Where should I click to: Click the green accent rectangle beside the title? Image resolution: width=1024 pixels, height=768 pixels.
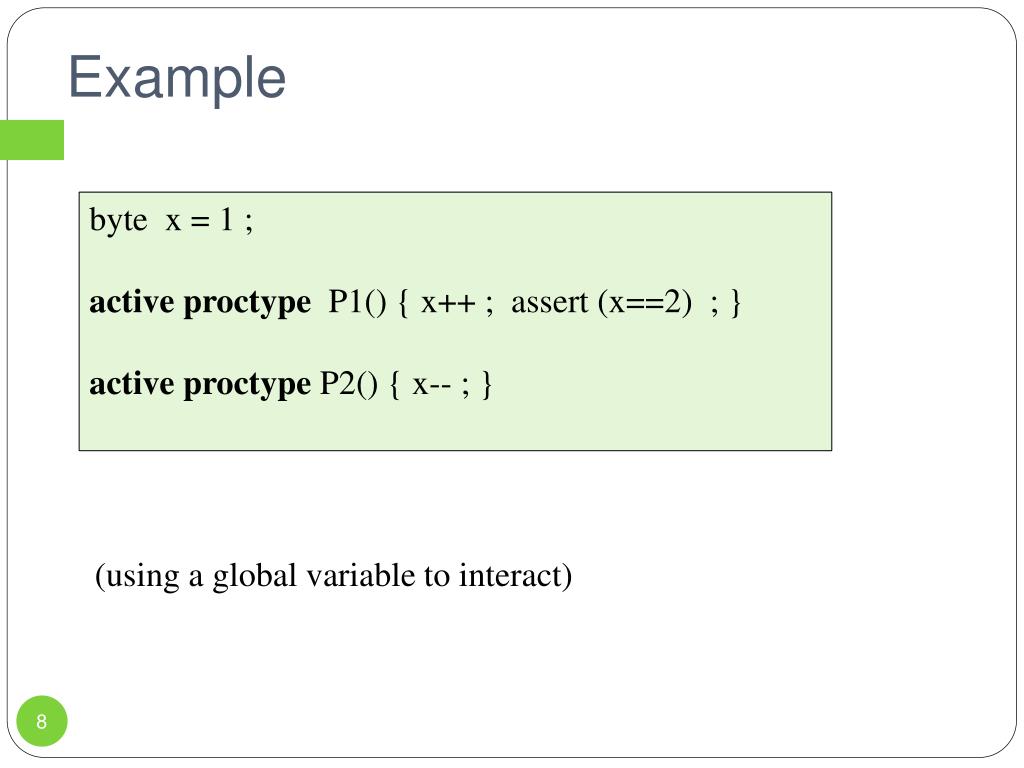pyautogui.click(x=32, y=140)
